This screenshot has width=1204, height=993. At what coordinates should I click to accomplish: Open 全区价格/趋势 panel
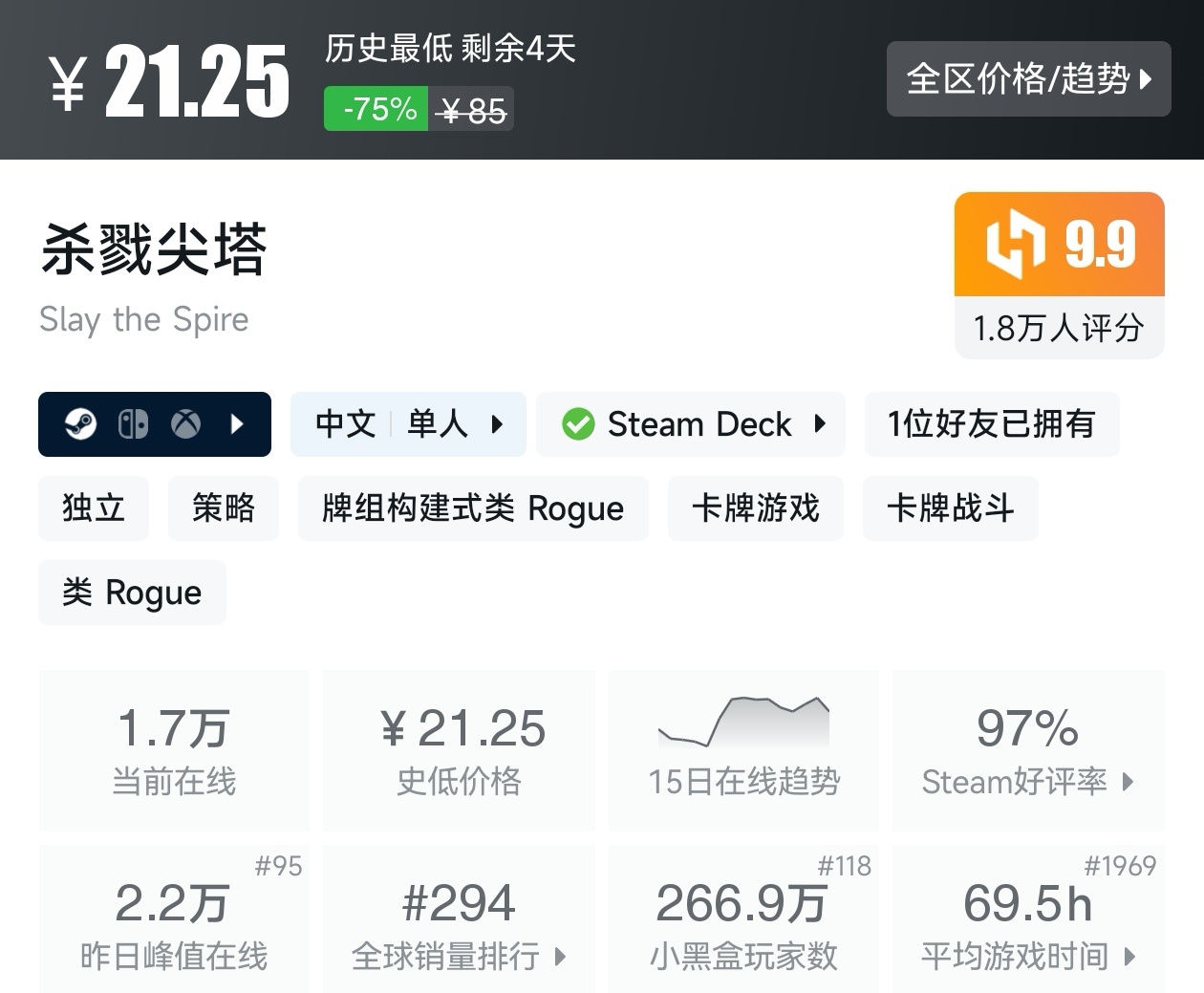point(1028,80)
